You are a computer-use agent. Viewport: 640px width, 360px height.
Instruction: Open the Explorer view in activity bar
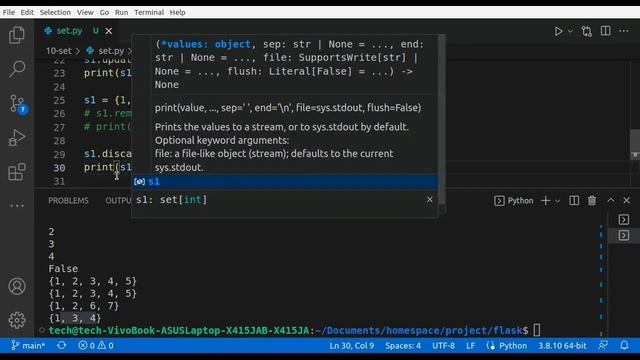(x=17, y=35)
